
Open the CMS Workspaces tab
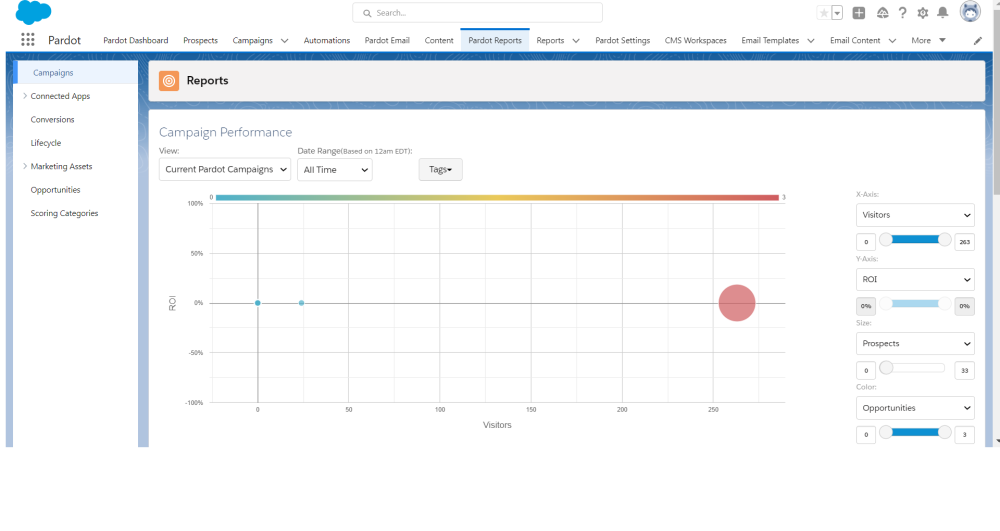(x=696, y=40)
